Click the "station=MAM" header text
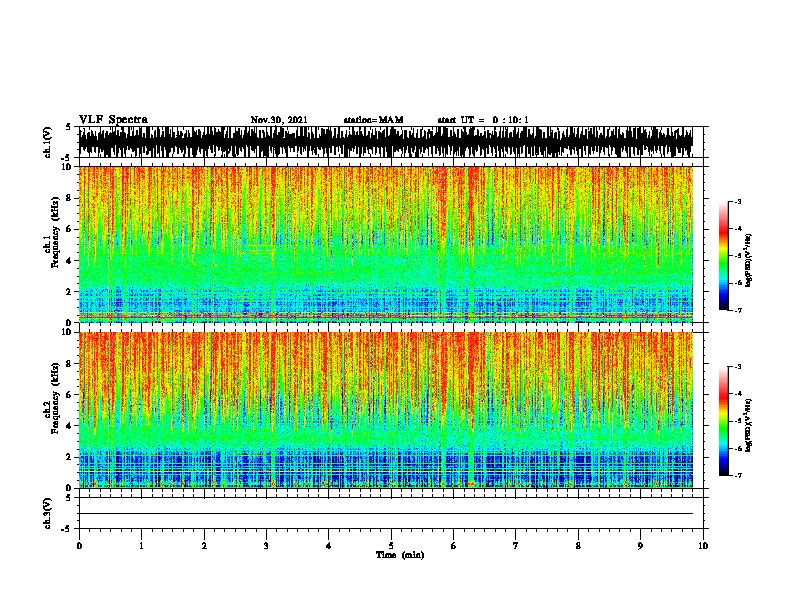 coord(373,120)
